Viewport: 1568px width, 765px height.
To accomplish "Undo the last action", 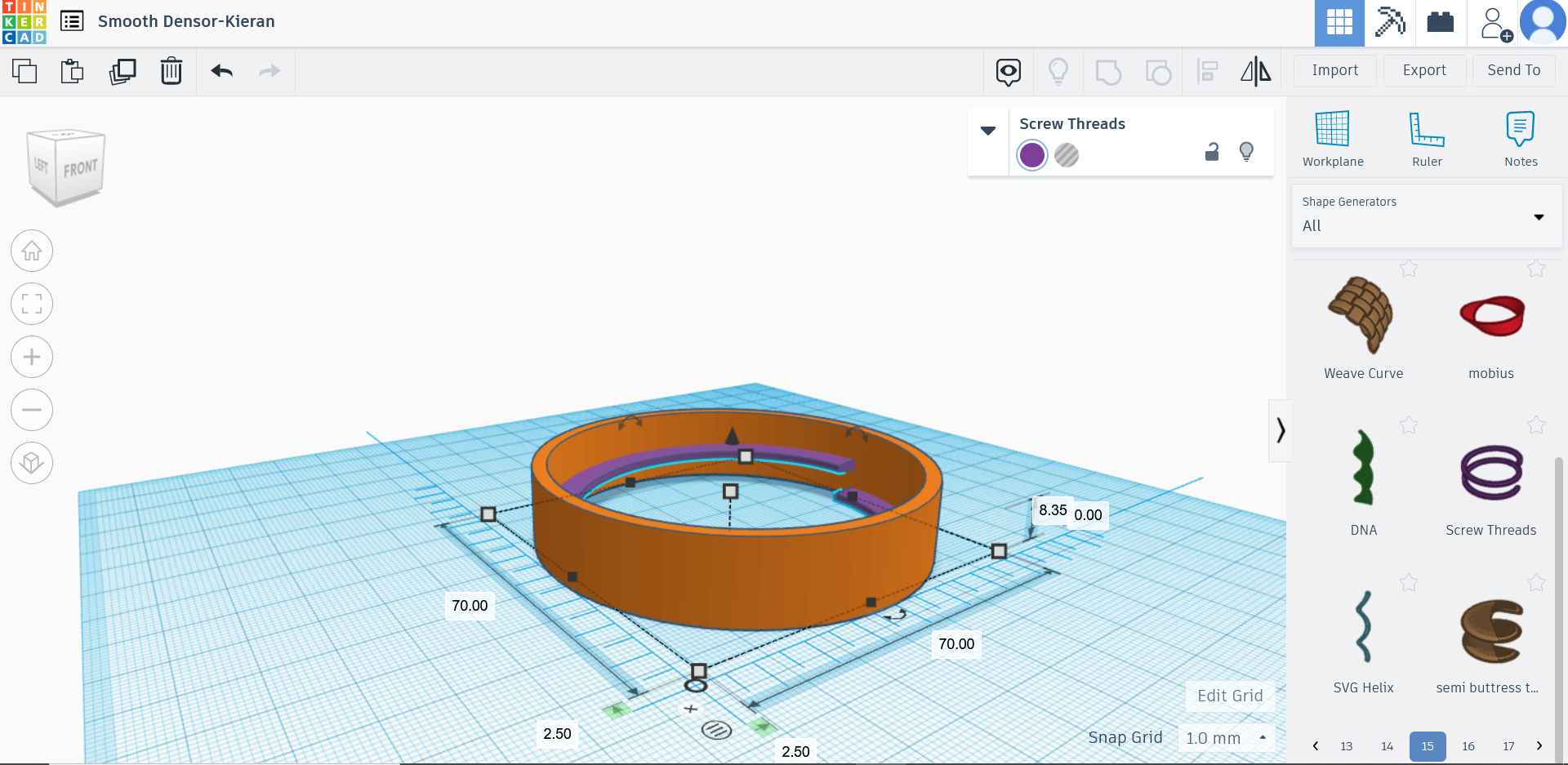I will [x=220, y=71].
